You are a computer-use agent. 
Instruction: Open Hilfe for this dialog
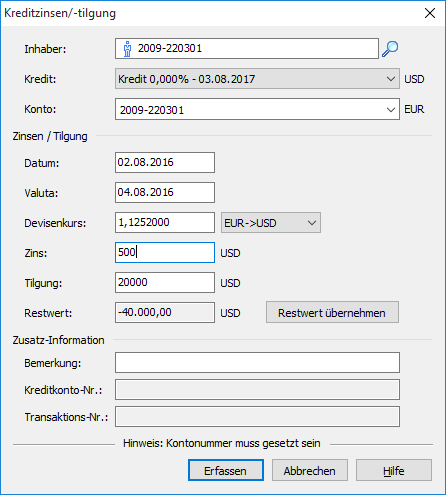tap(394, 470)
